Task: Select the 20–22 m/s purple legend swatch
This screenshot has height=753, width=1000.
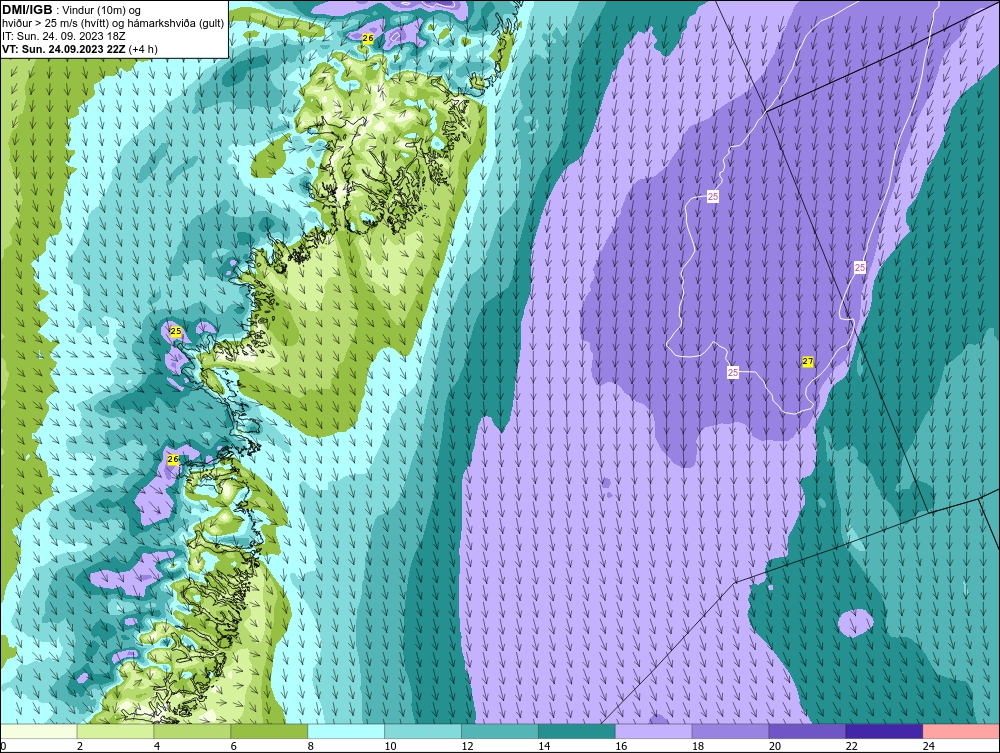Action: 807,731
